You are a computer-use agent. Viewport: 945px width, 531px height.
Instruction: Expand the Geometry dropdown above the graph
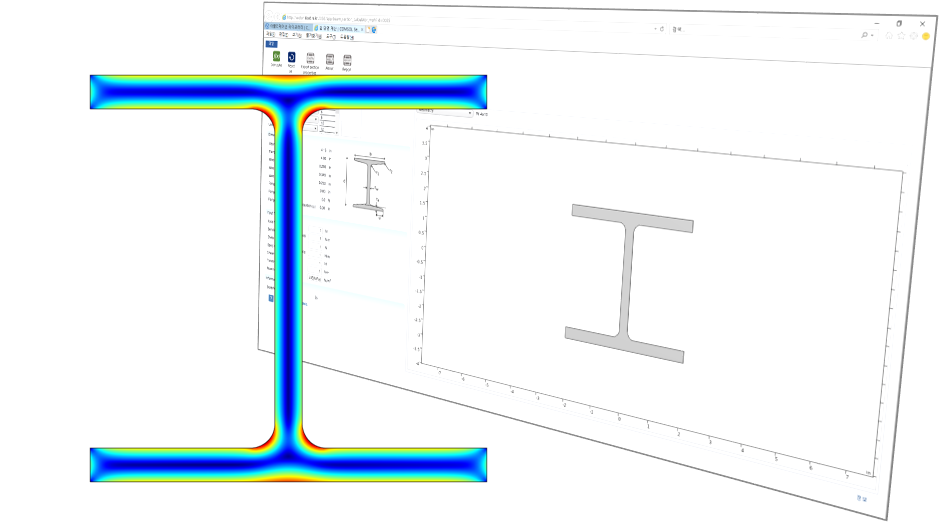pos(445,112)
